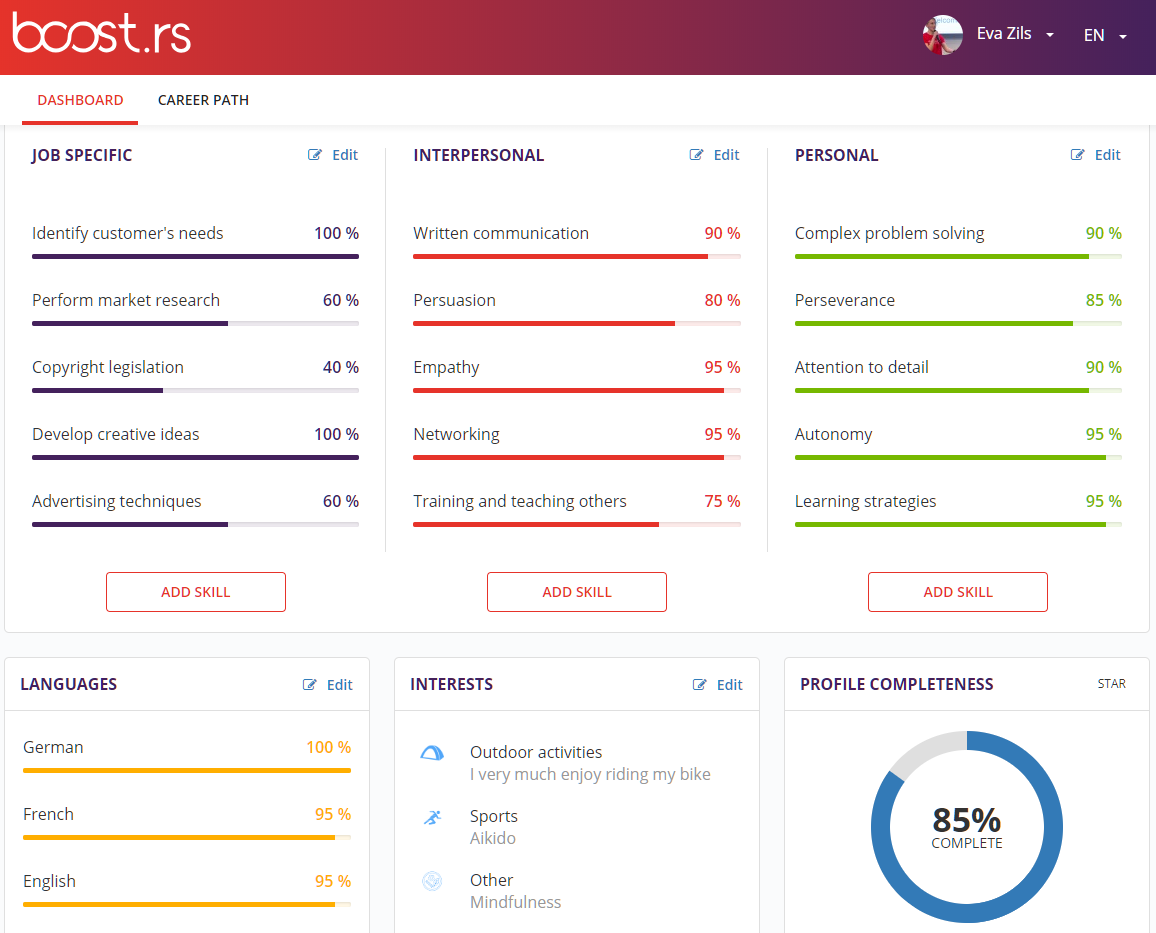Screen dimensions: 1156x933
Task: Expand the EN language selector
Action: [x=1104, y=36]
